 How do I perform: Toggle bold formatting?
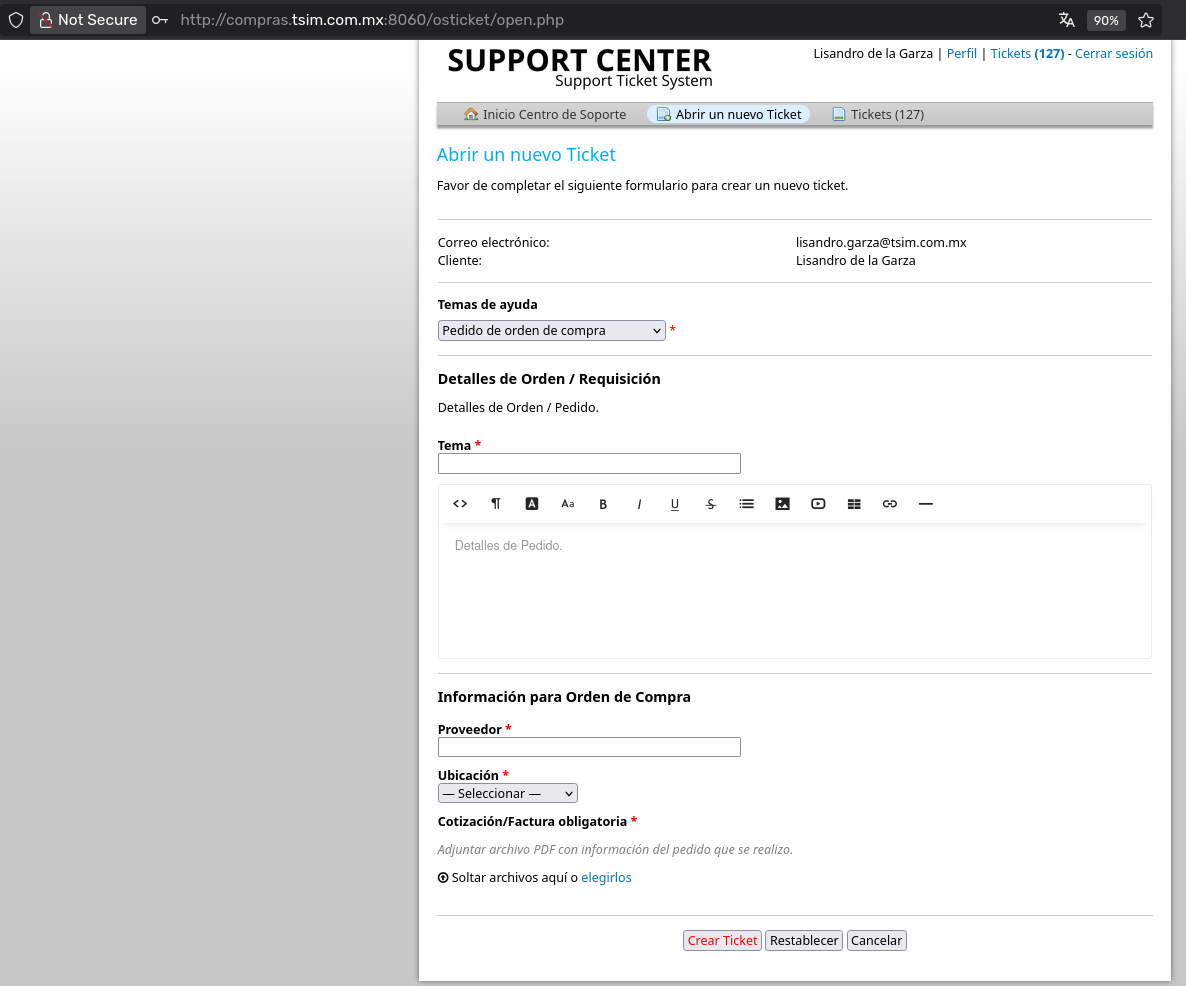click(x=603, y=504)
